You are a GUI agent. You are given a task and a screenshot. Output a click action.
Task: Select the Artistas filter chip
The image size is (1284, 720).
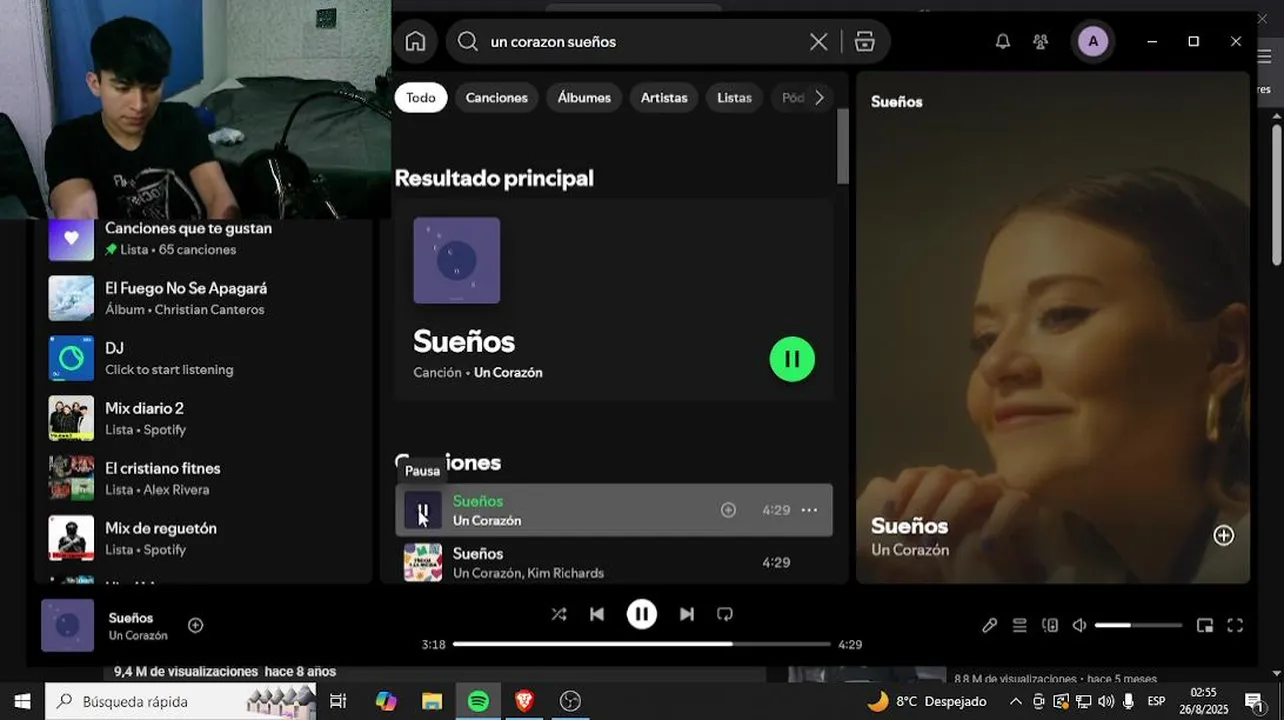pyautogui.click(x=664, y=97)
